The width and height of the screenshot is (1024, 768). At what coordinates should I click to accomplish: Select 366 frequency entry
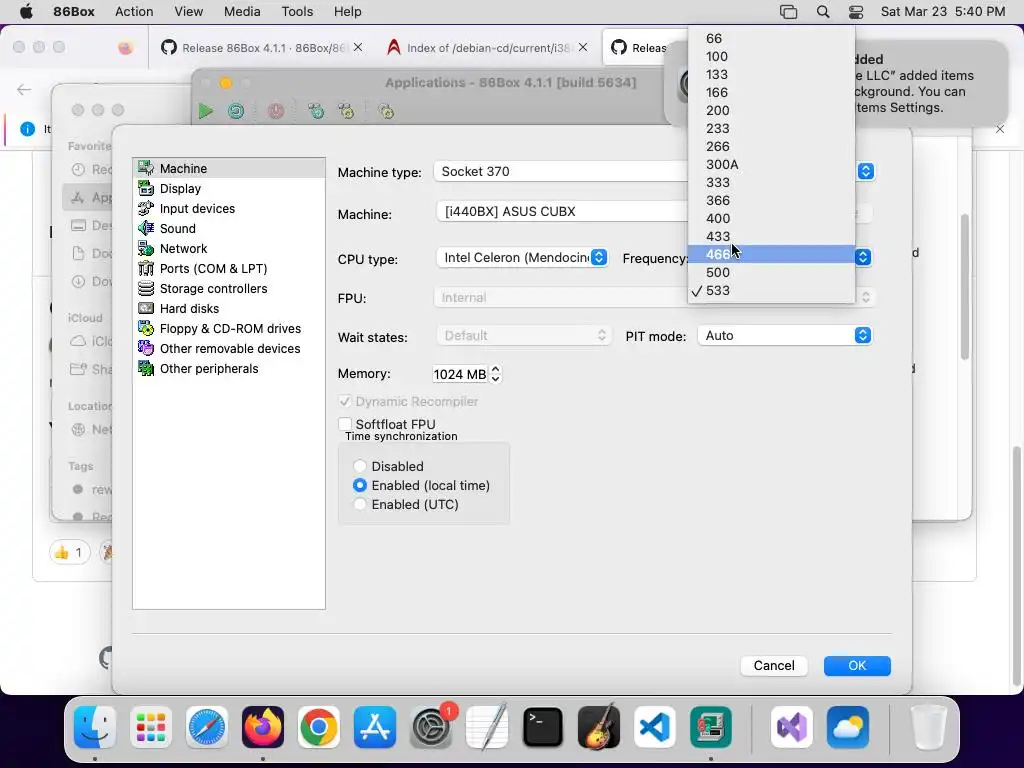coord(771,200)
